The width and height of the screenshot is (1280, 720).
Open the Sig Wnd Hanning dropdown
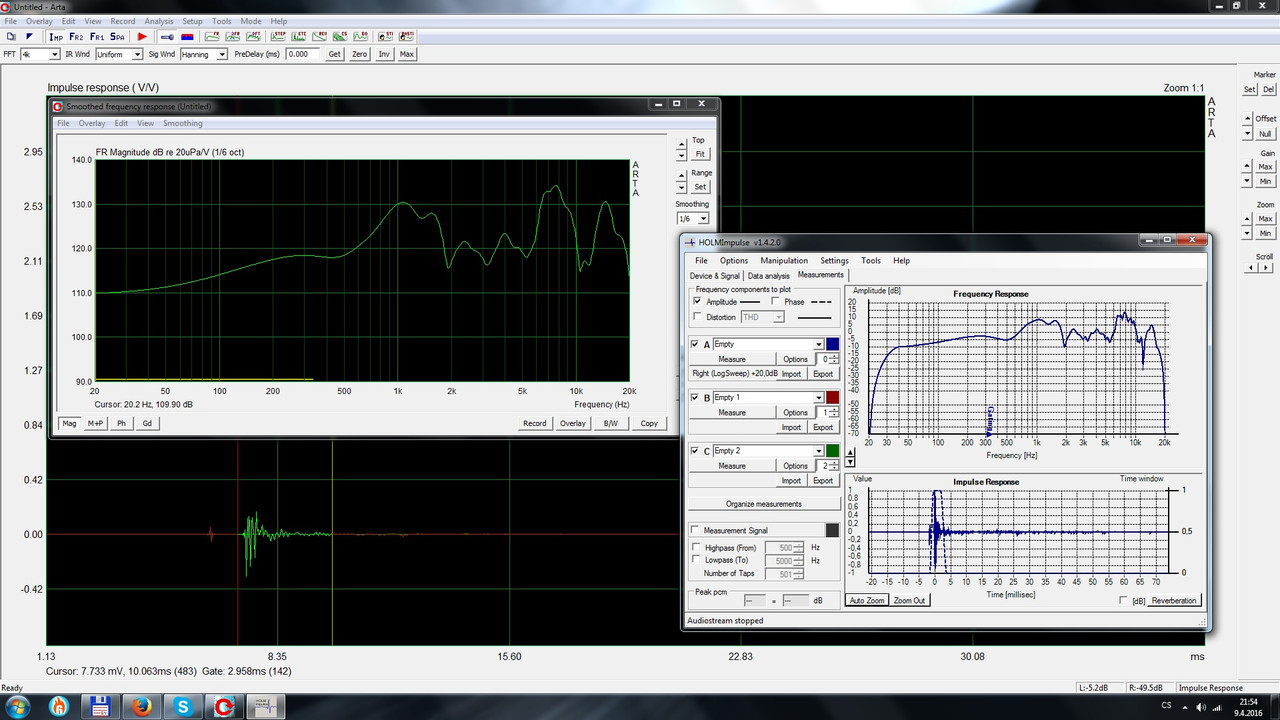point(222,54)
